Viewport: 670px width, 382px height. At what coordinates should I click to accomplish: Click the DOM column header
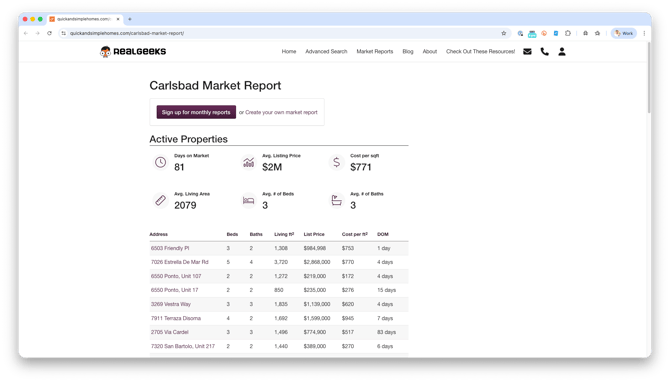point(383,235)
